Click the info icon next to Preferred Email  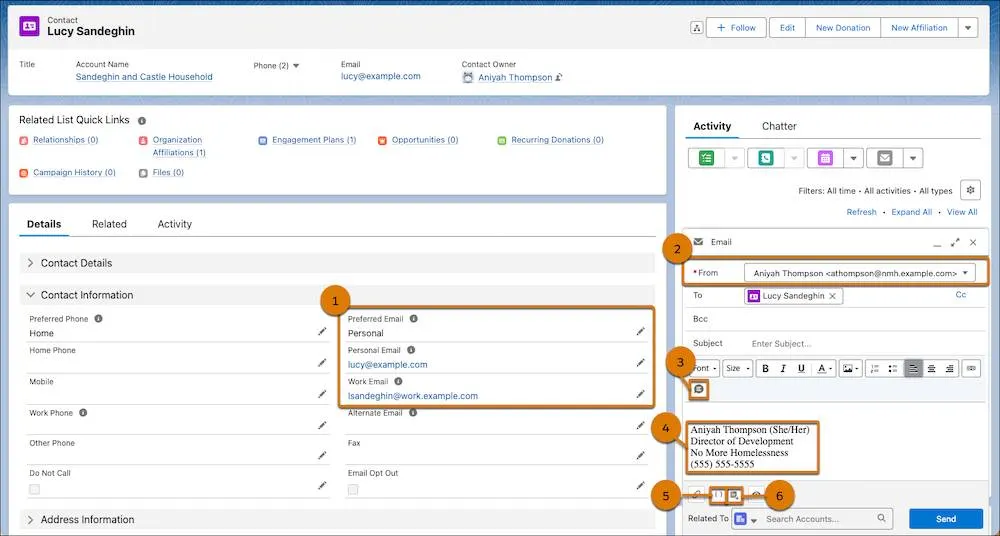tap(413, 318)
